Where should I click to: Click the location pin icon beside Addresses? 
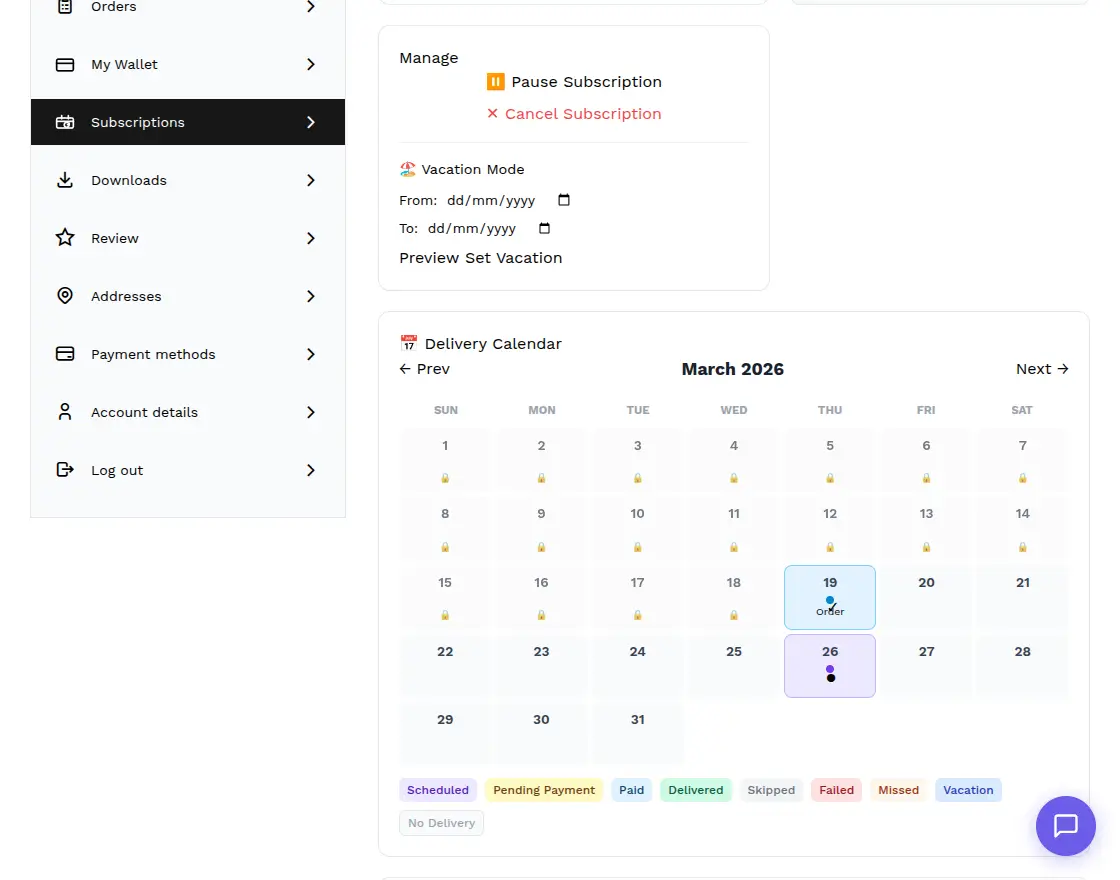65,296
